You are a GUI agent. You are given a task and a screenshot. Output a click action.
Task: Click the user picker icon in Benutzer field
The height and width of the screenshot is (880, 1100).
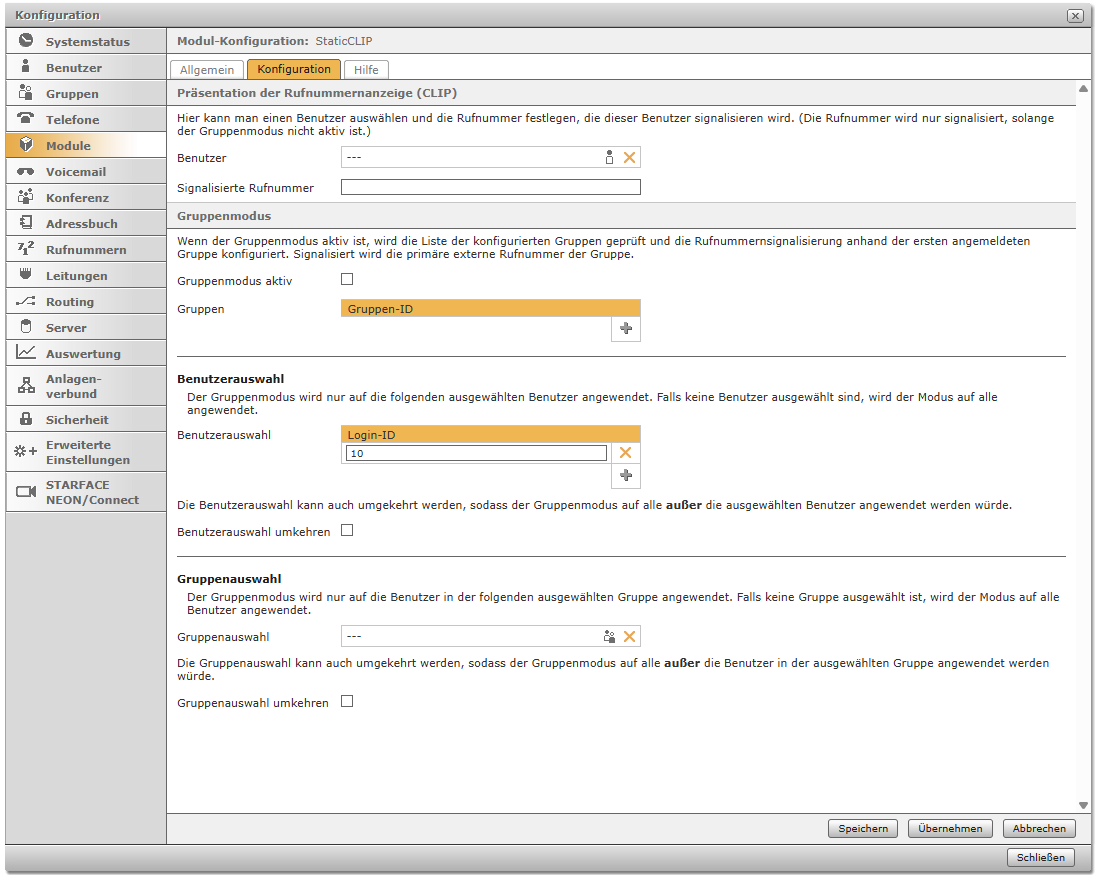click(609, 157)
